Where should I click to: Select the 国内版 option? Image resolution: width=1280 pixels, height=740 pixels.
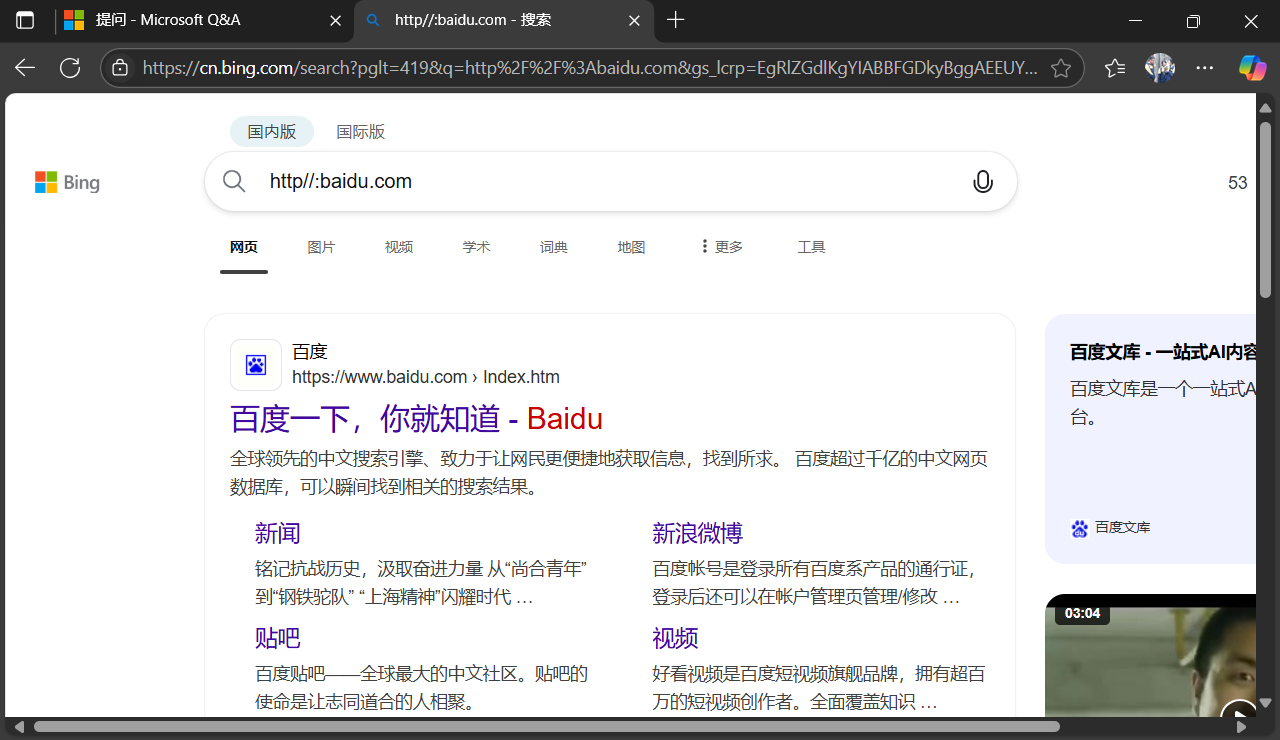point(271,131)
